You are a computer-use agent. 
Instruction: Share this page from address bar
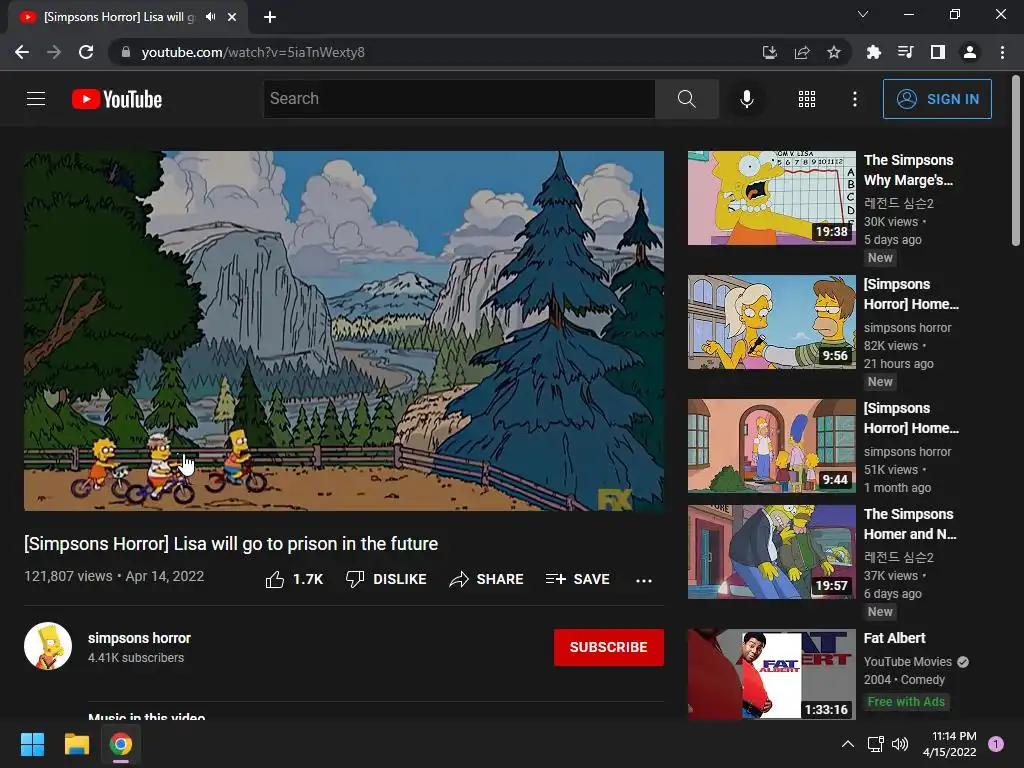[x=802, y=52]
